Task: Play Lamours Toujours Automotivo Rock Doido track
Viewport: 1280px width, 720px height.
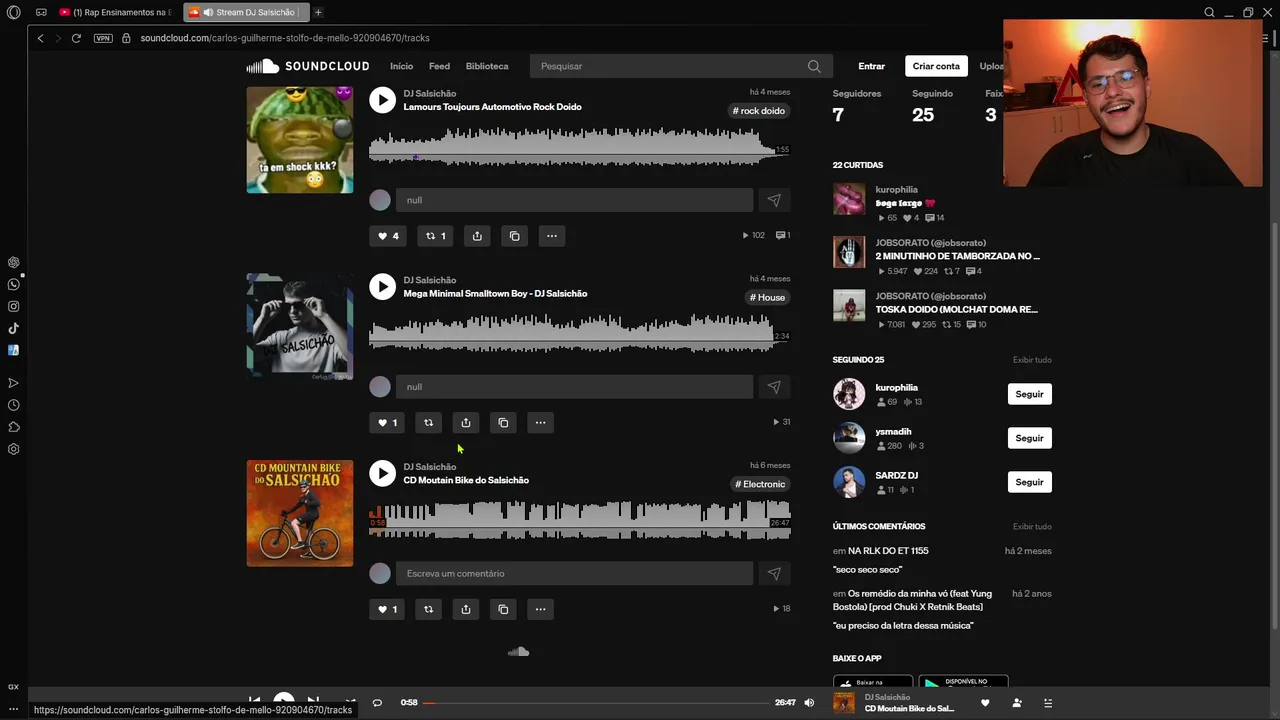Action: pos(382,100)
